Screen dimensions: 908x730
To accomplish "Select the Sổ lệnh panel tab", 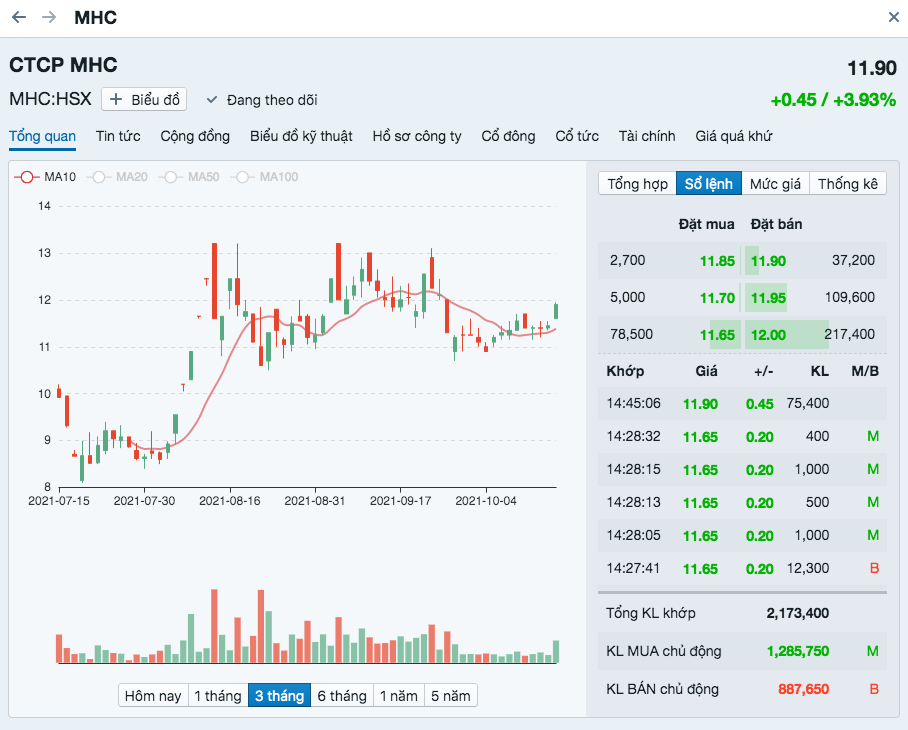I will (709, 184).
